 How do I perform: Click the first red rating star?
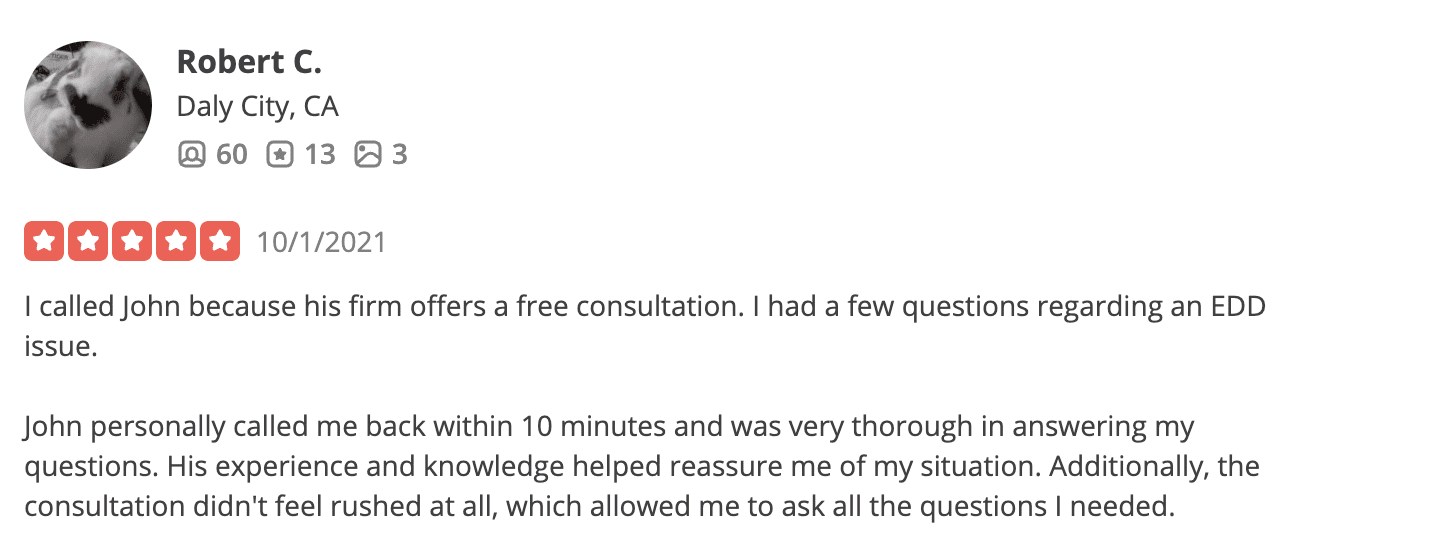pos(44,242)
